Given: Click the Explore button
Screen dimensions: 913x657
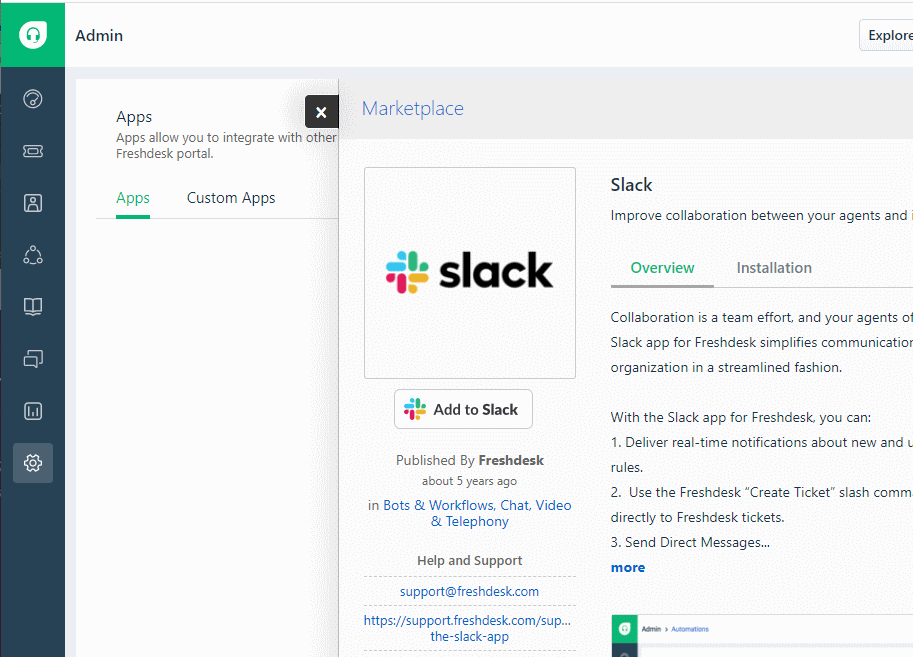Looking at the screenshot, I should [x=886, y=36].
